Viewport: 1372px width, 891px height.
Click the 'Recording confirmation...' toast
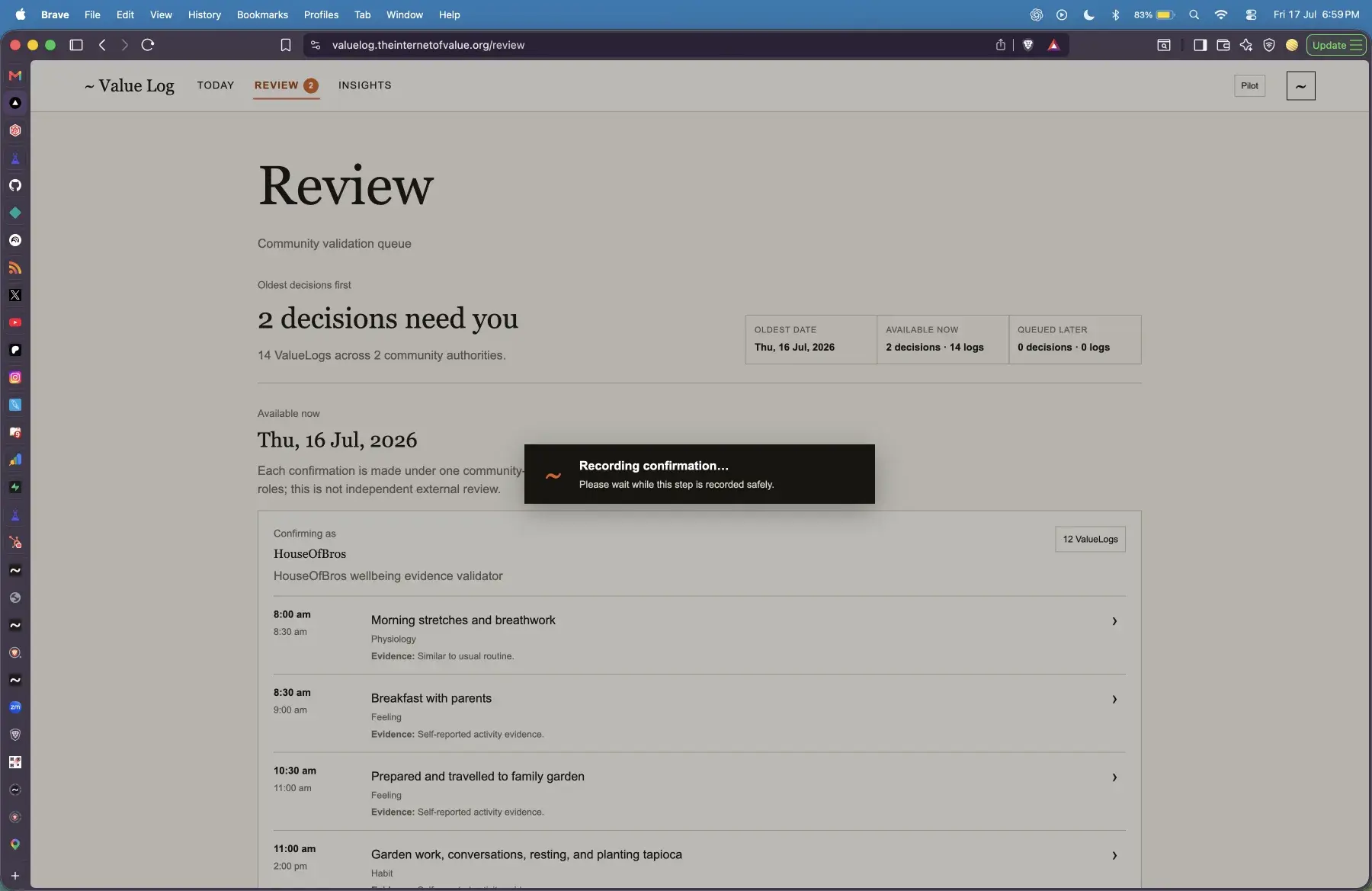click(x=699, y=474)
